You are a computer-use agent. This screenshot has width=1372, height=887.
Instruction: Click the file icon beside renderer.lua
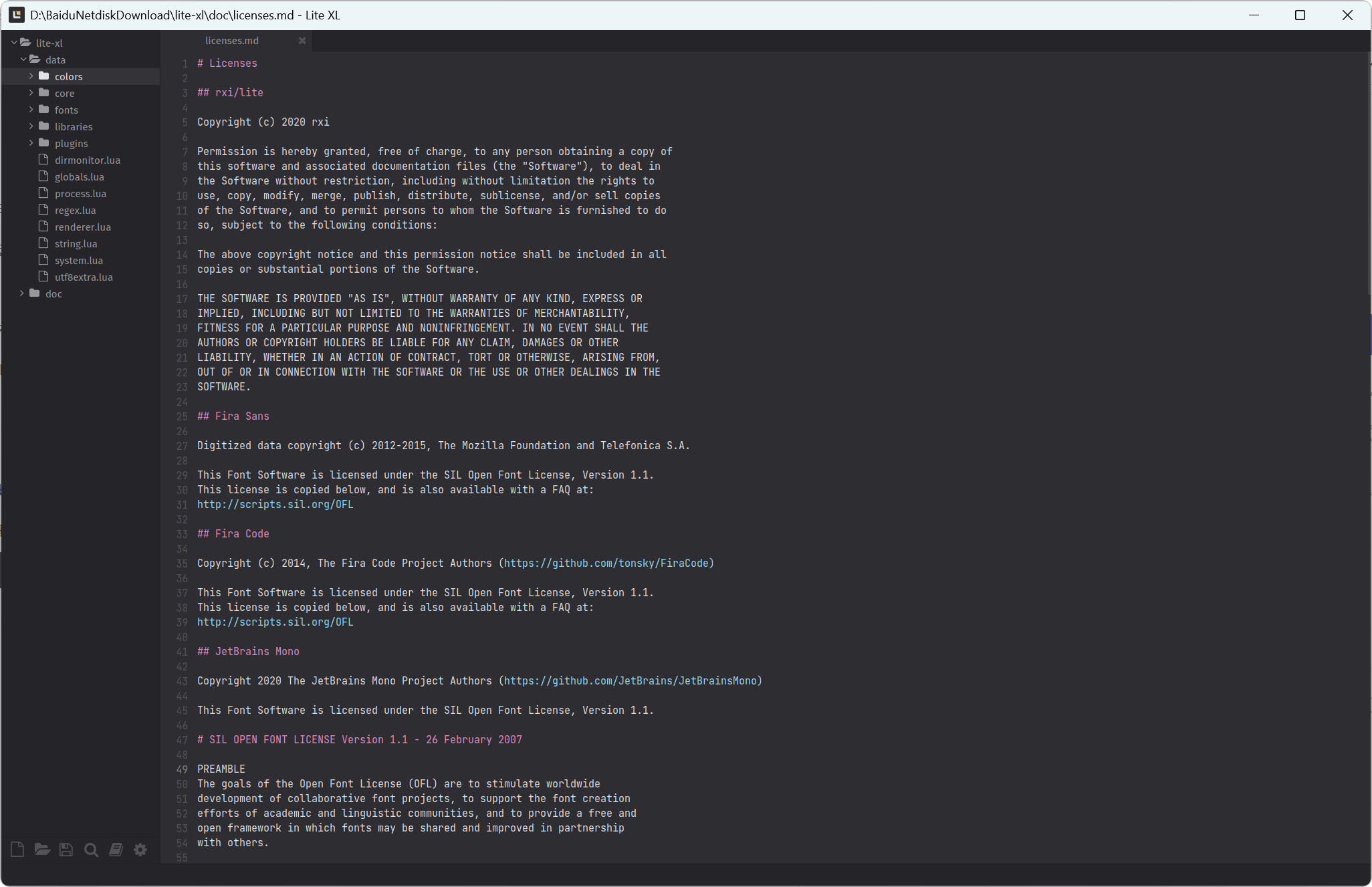43,227
